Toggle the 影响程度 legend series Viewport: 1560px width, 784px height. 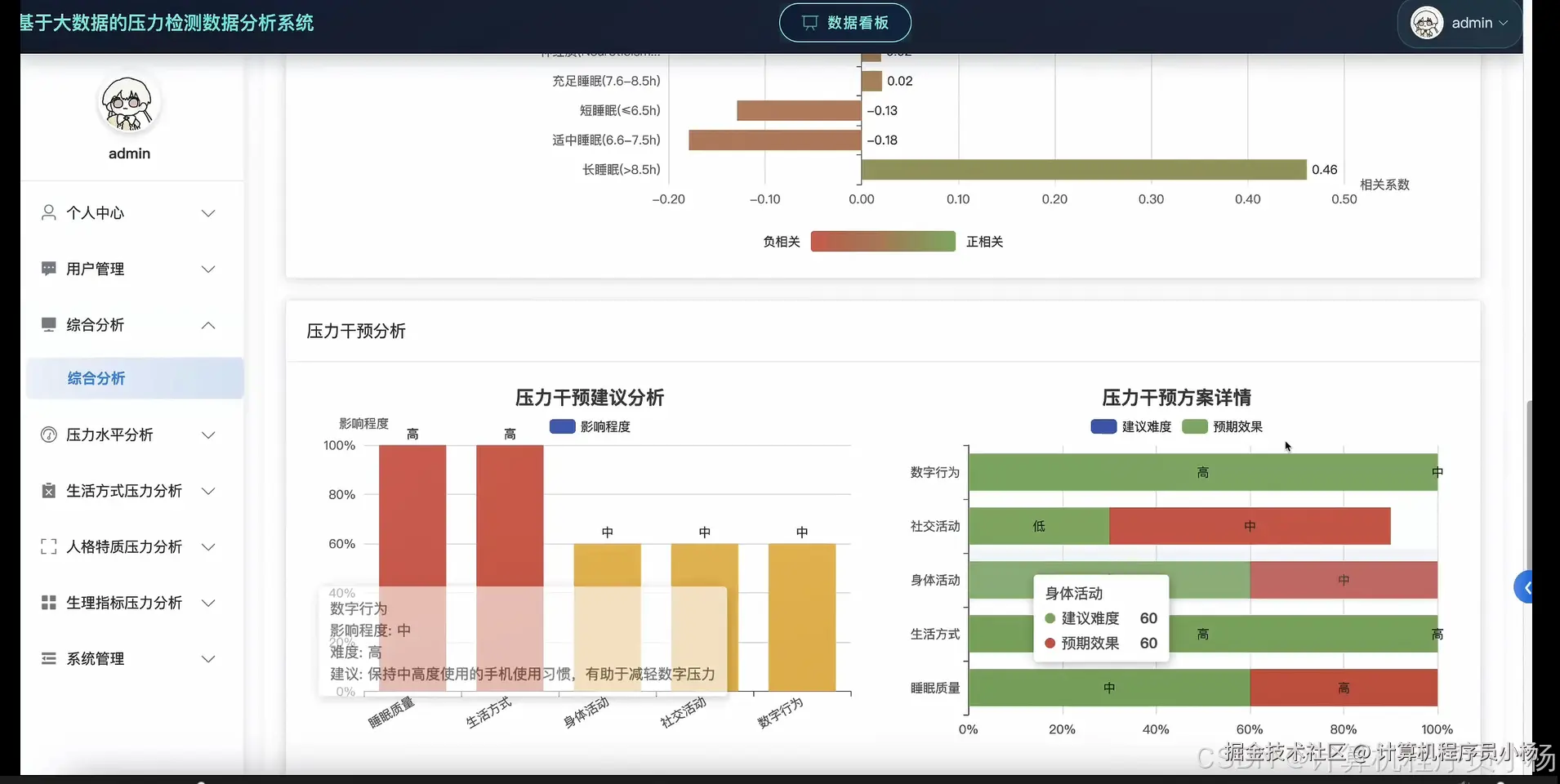click(x=590, y=426)
